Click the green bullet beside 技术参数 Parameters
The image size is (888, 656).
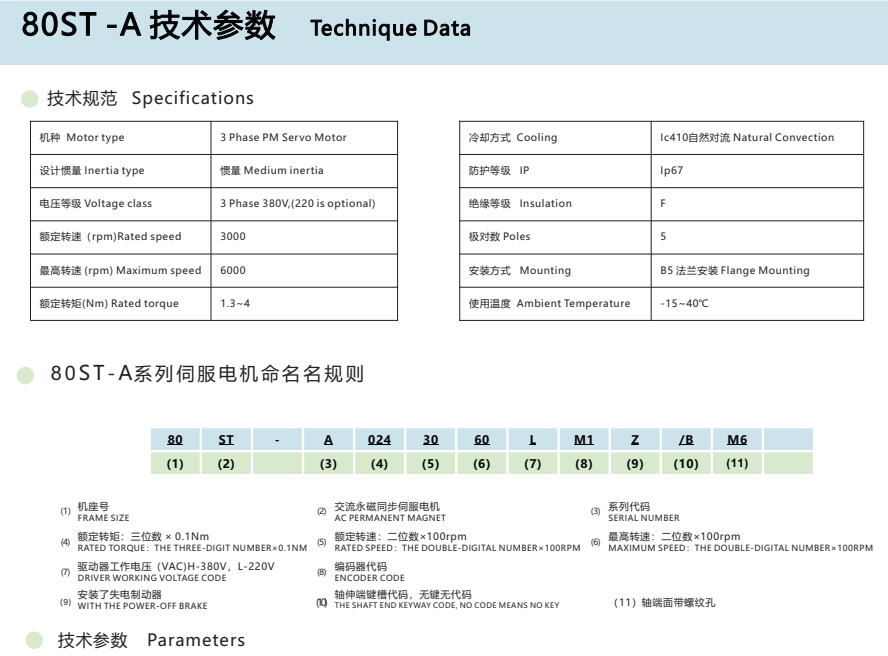coord(34,640)
